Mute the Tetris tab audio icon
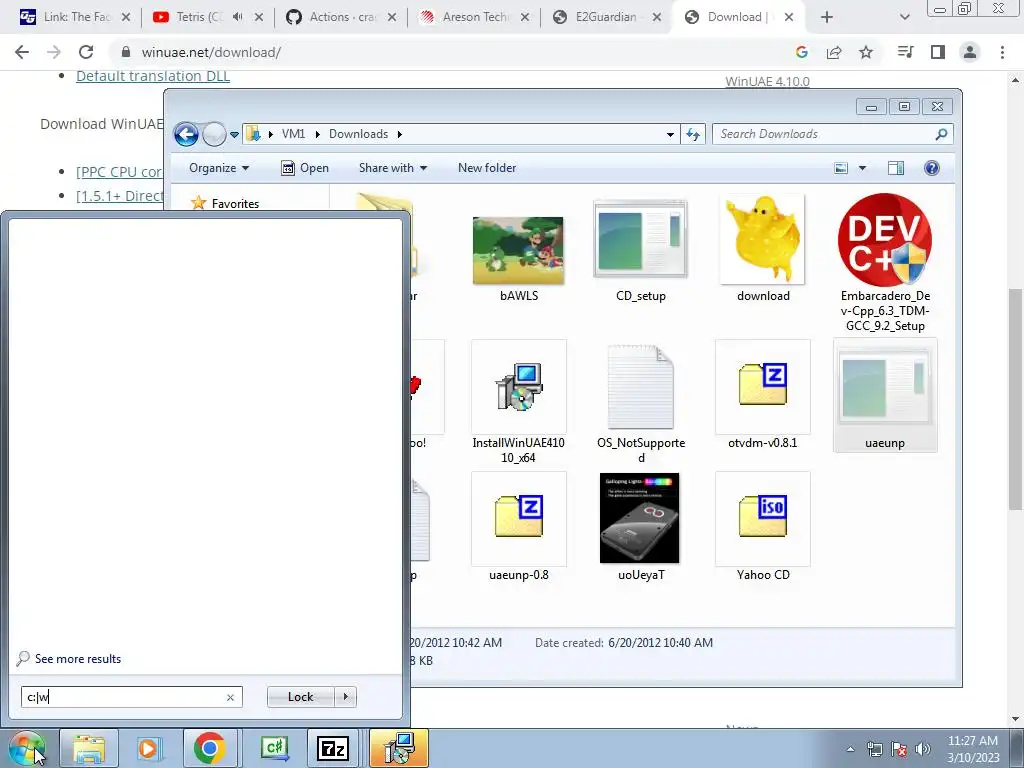This screenshot has height=768, width=1024. (x=238, y=17)
